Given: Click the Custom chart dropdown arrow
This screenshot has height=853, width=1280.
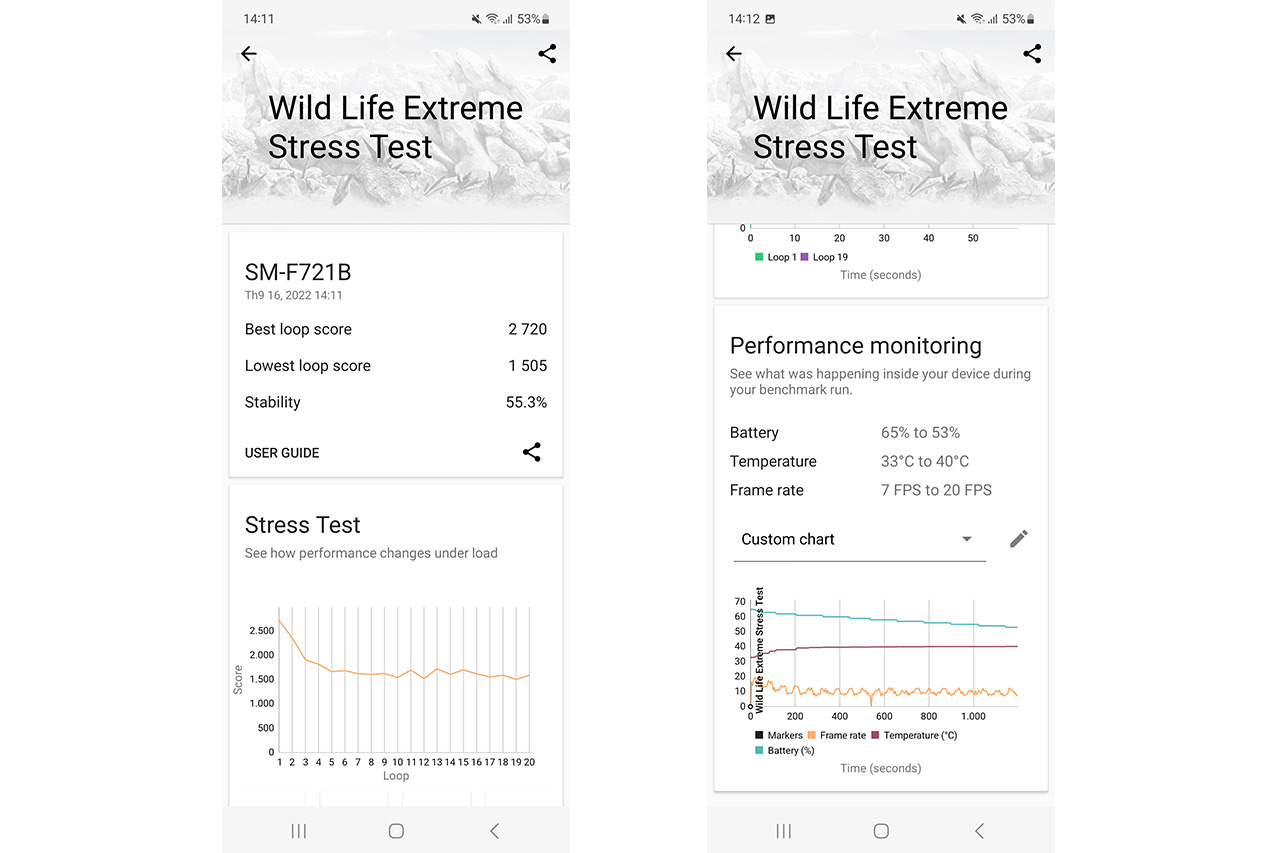Looking at the screenshot, I should coord(966,539).
